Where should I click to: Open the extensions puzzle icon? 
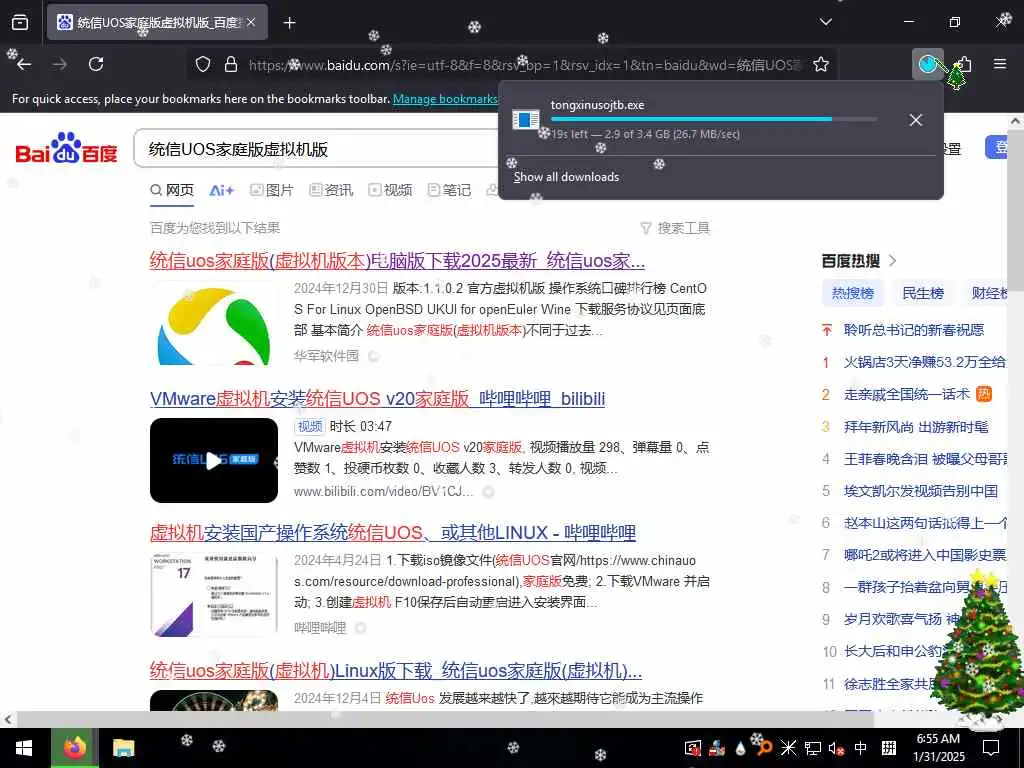coord(965,64)
